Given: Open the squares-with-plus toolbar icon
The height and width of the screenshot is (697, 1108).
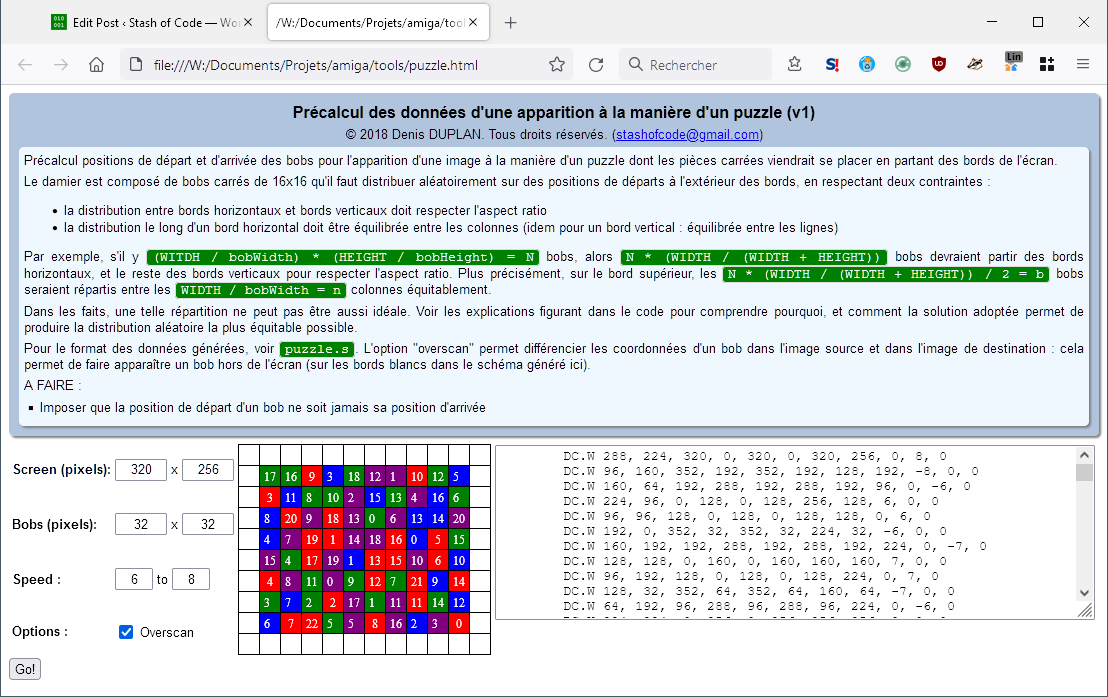Looking at the screenshot, I should pos(1047,65).
